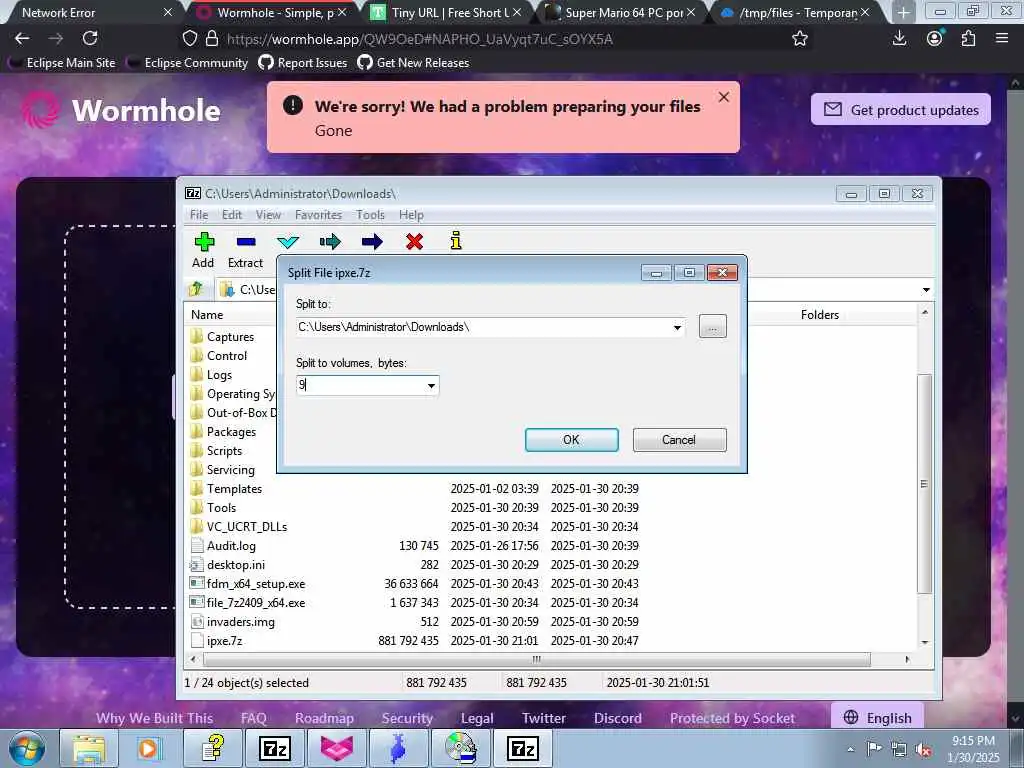Screen dimensions: 1024x768
Task: Expand the 7-Zip address bar dropdown
Action: click(926, 289)
